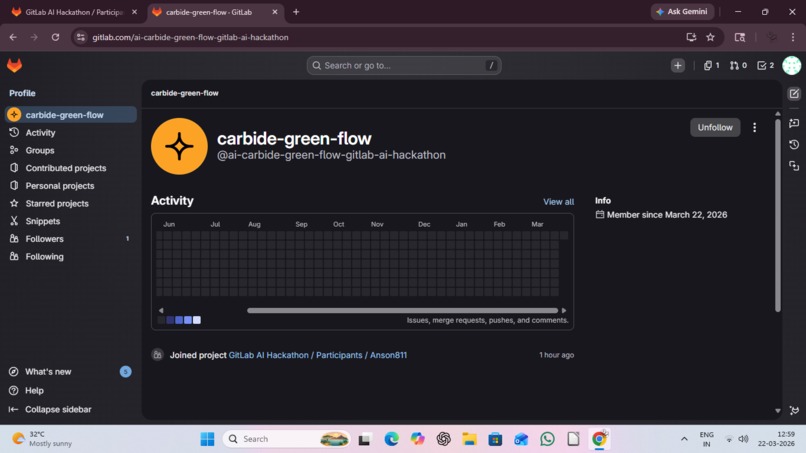Open the profile more actions kebab menu
Screen dimensions: 806x453
(754, 128)
